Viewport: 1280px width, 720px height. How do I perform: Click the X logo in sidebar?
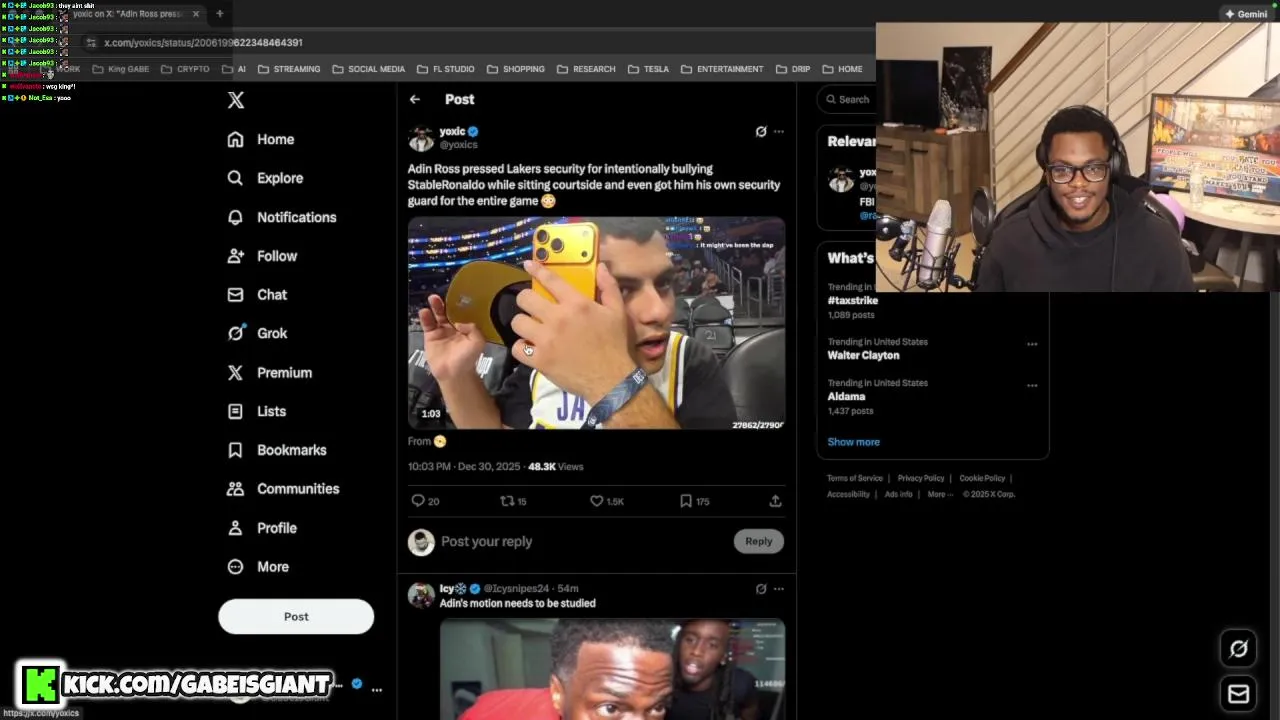236,100
